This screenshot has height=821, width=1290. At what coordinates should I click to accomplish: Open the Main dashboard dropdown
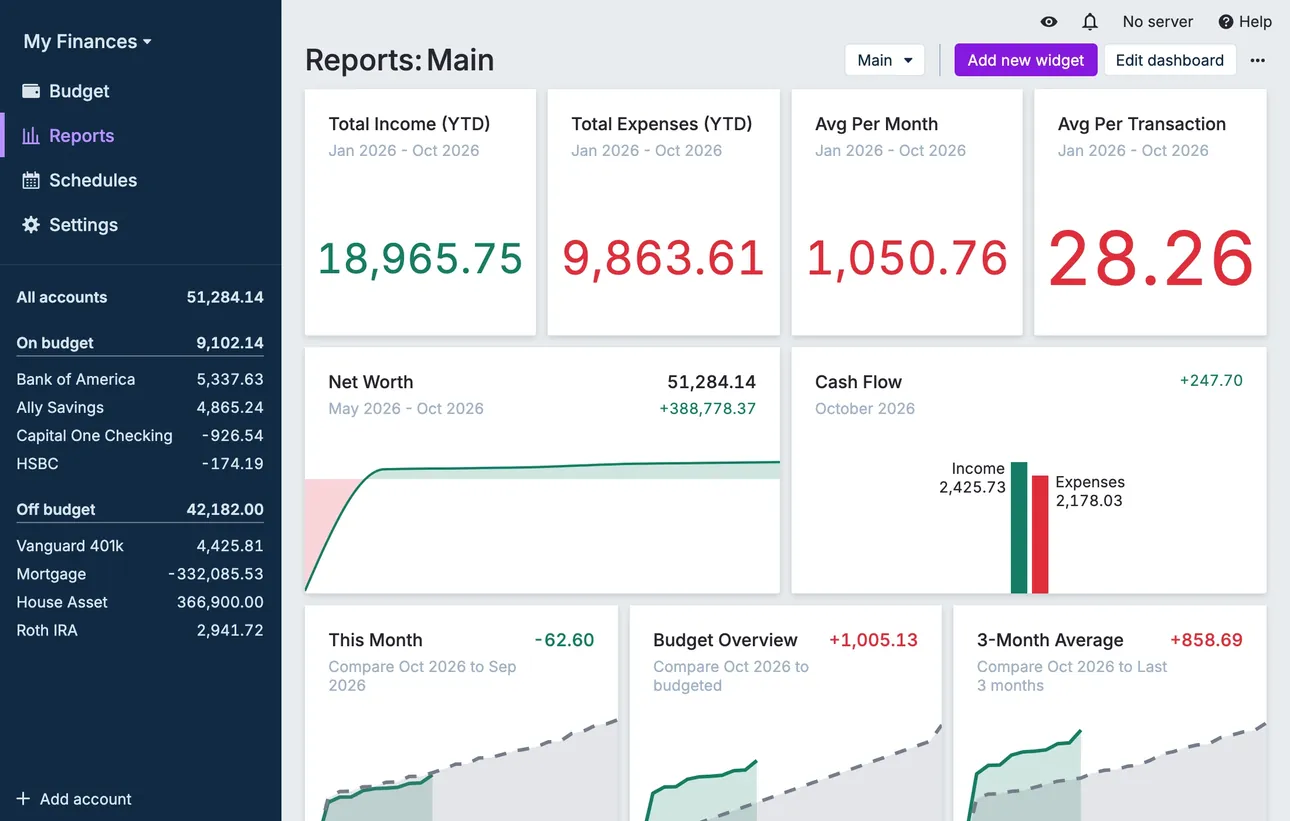[x=885, y=60]
